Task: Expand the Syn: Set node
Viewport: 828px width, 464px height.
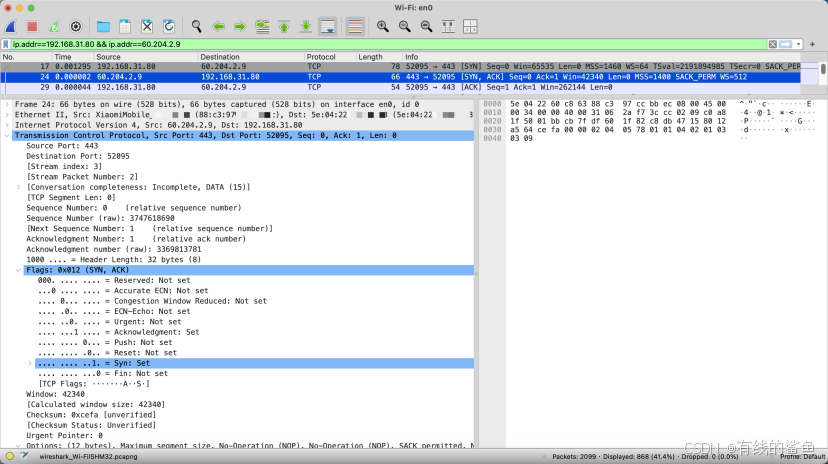Action: coord(30,363)
